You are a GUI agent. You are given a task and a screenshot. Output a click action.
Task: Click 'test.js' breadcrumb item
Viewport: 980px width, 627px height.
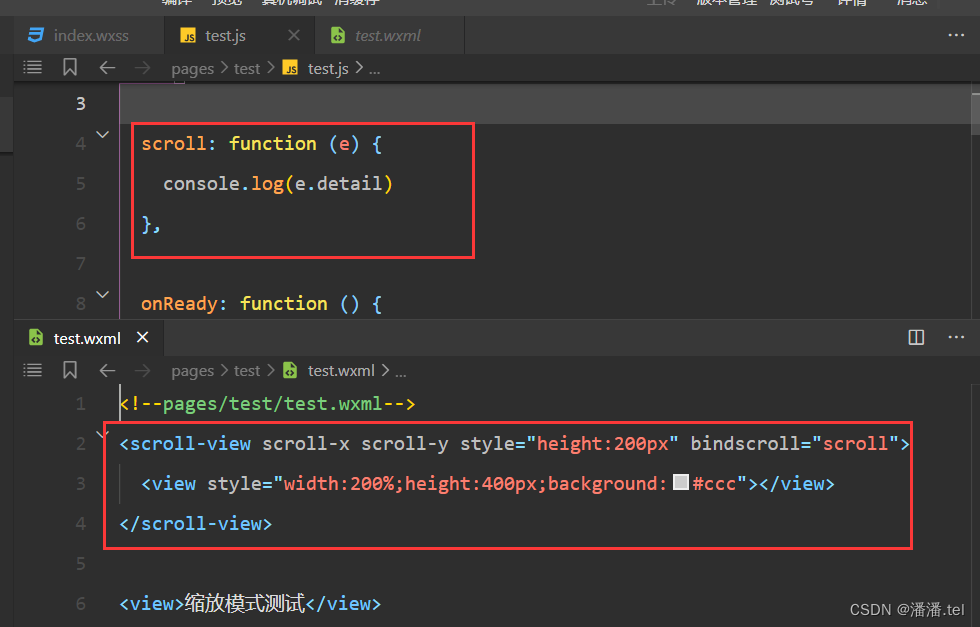click(x=328, y=69)
